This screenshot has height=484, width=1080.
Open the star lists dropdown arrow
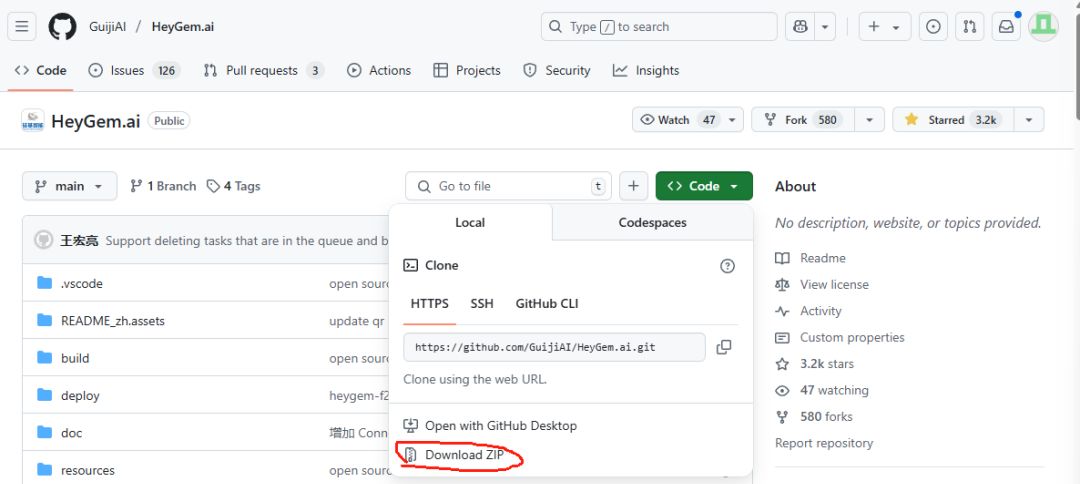coord(1029,120)
